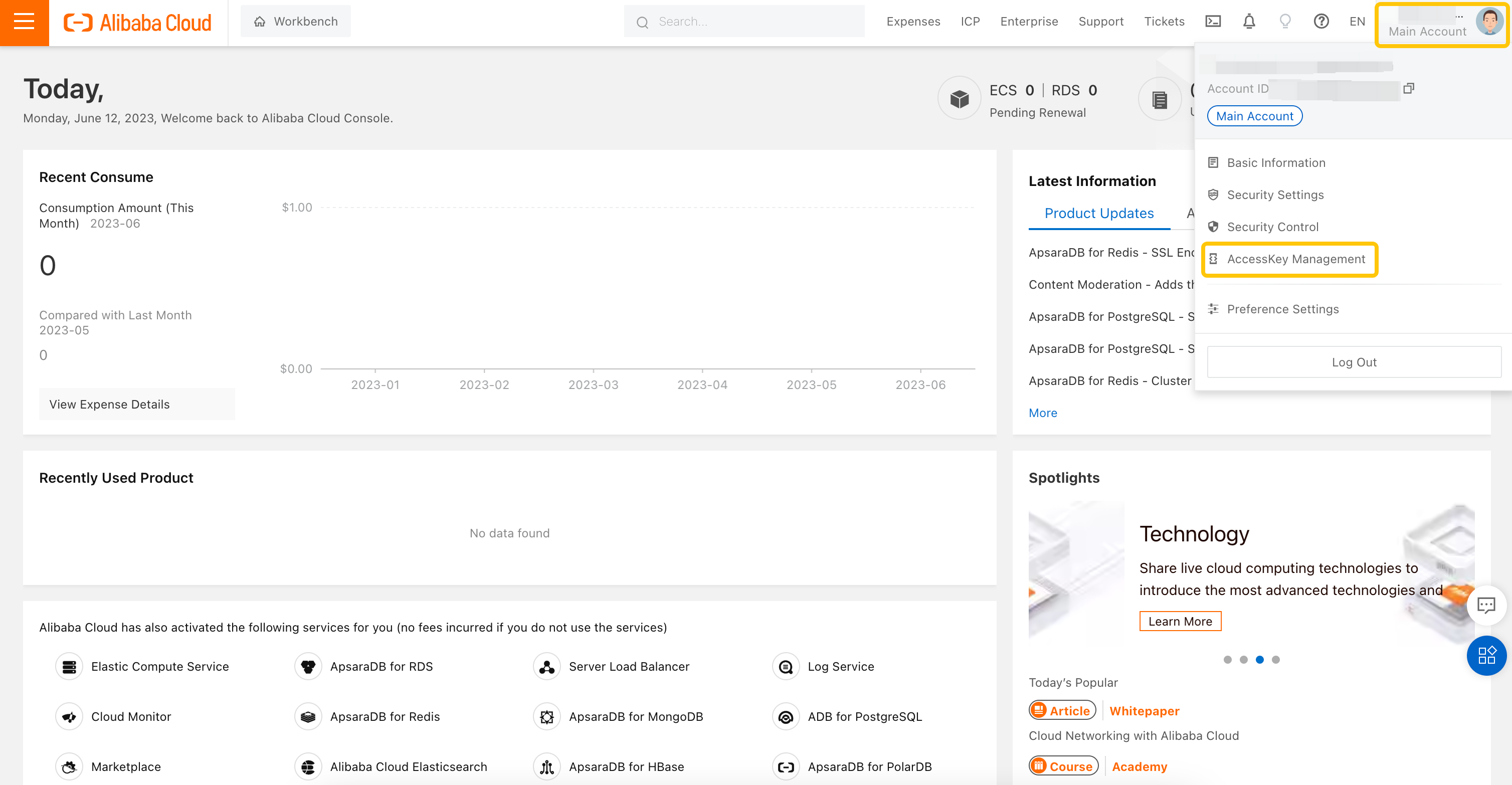Go to second Spotlights carousel dot
The width and height of the screenshot is (1512, 785).
(x=1243, y=660)
